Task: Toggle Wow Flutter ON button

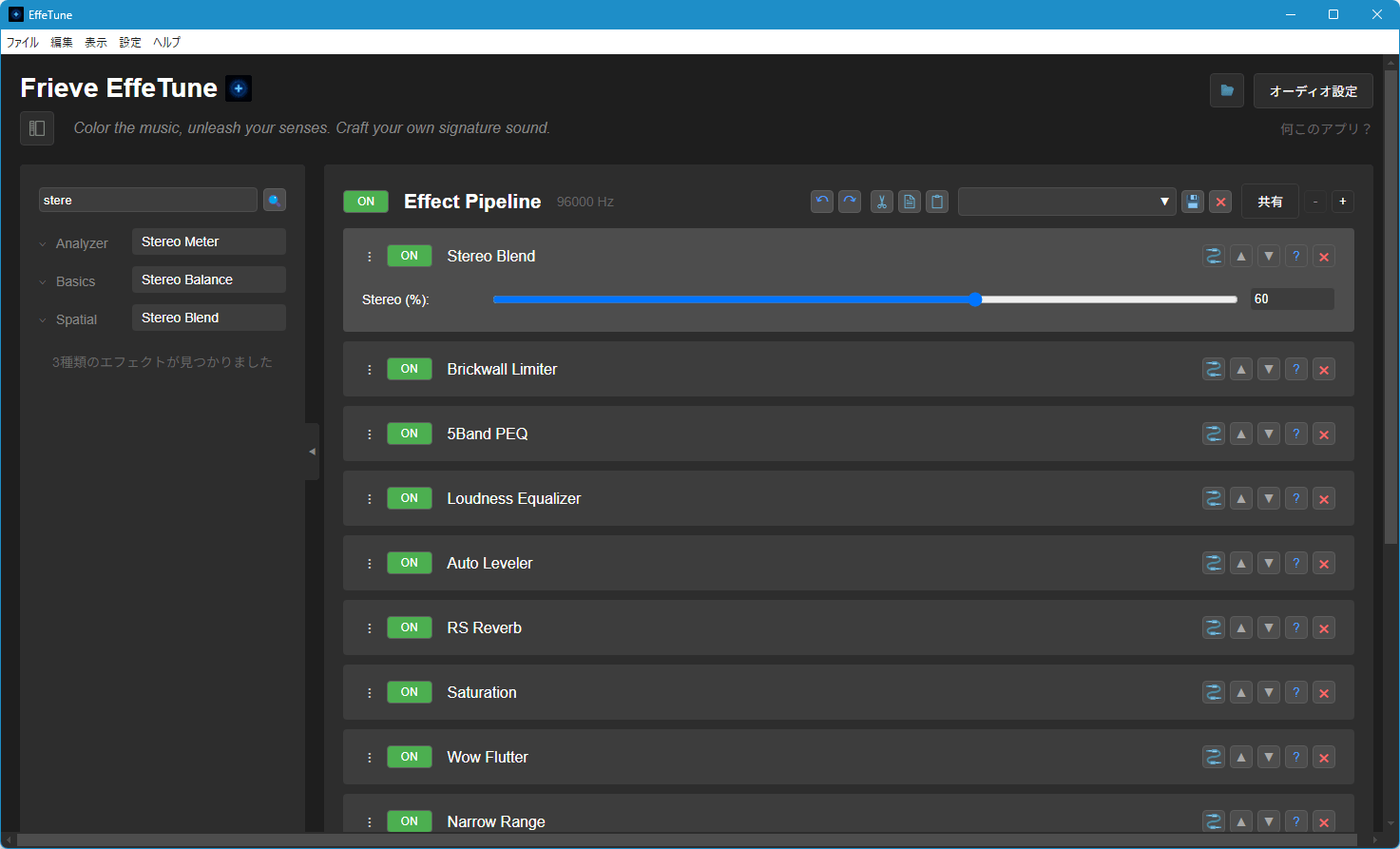Action: tap(410, 757)
